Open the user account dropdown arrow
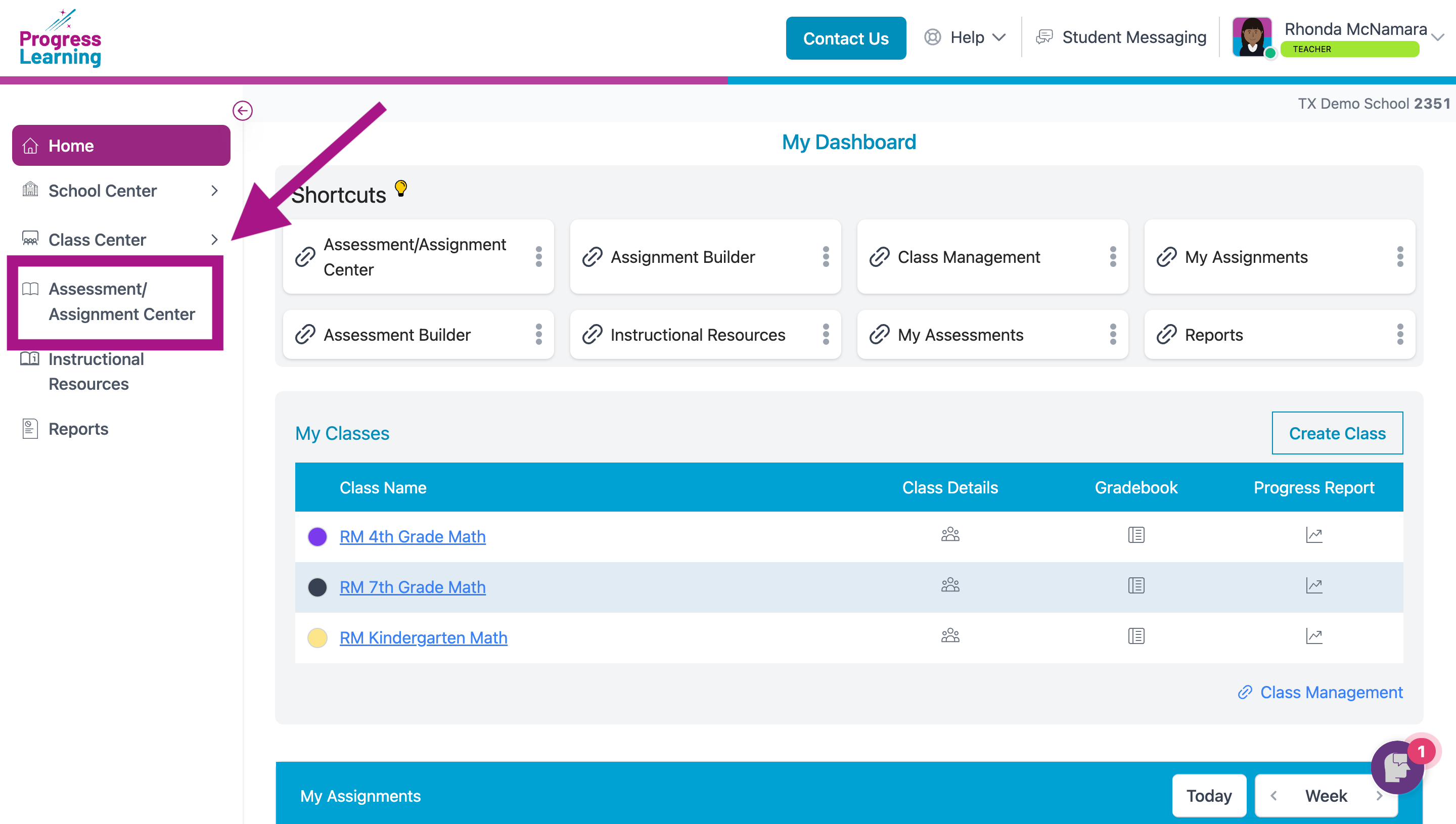 pos(1437,37)
